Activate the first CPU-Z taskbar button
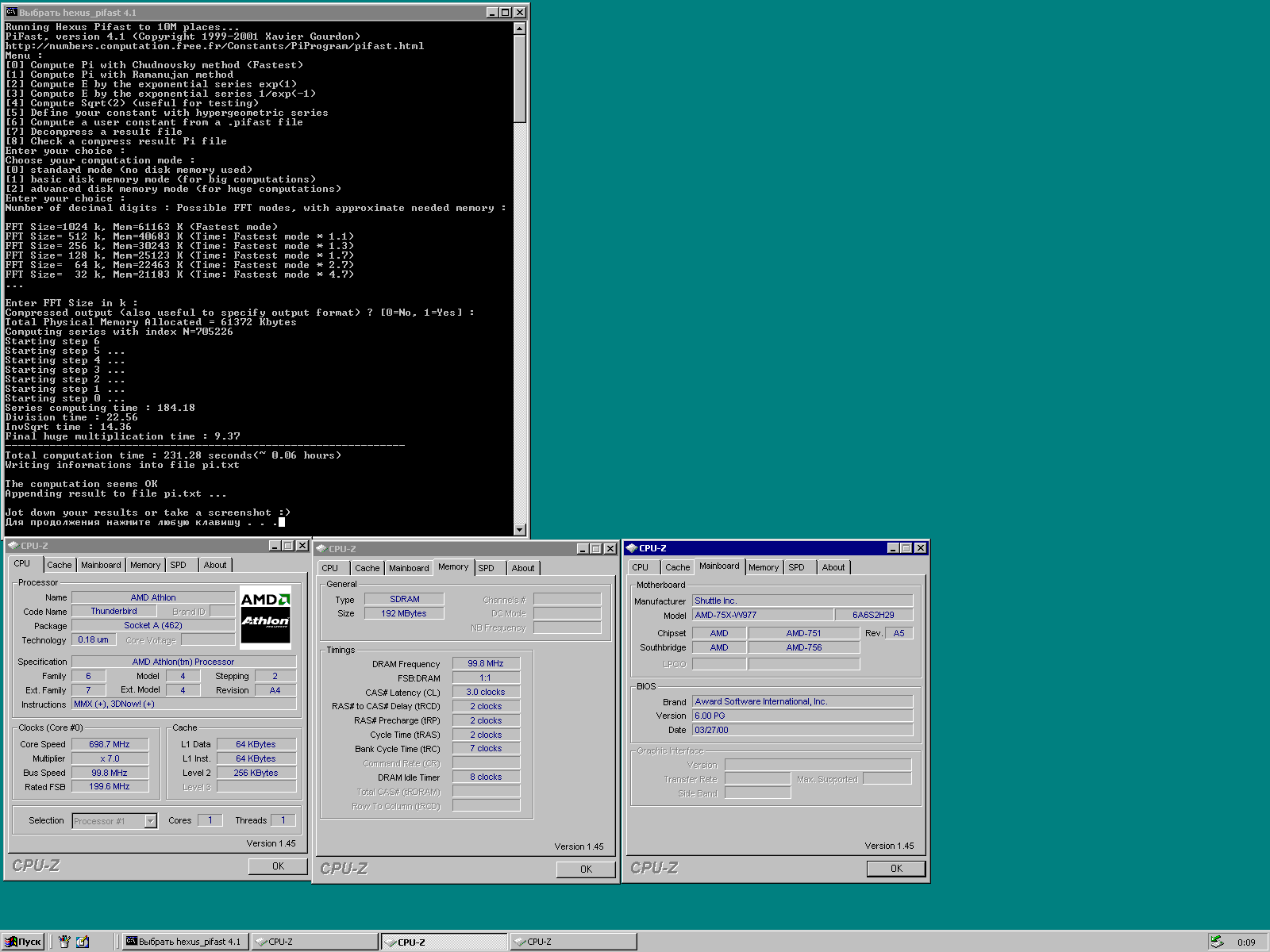The height and width of the screenshot is (952, 1270). 315,942
